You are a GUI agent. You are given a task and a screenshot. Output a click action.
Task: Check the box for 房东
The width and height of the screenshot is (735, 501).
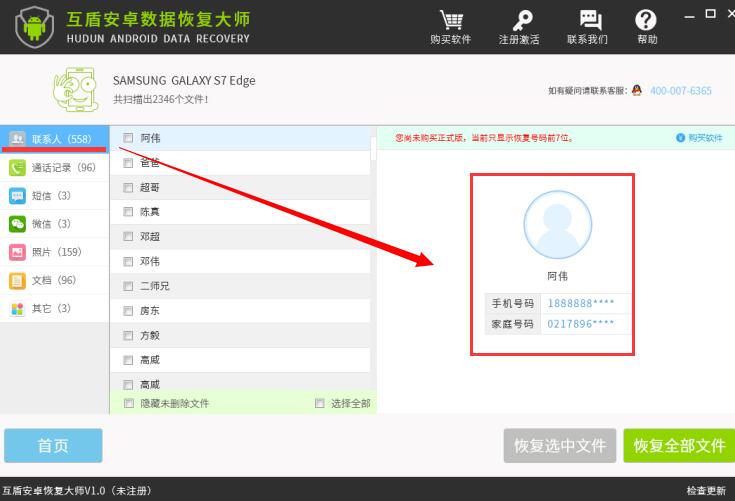click(128, 311)
